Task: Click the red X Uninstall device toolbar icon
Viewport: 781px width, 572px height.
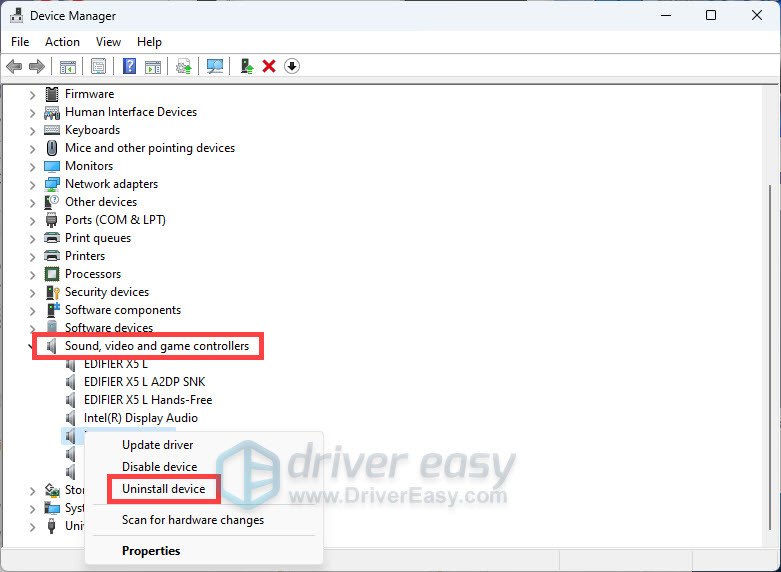Action: coord(269,66)
